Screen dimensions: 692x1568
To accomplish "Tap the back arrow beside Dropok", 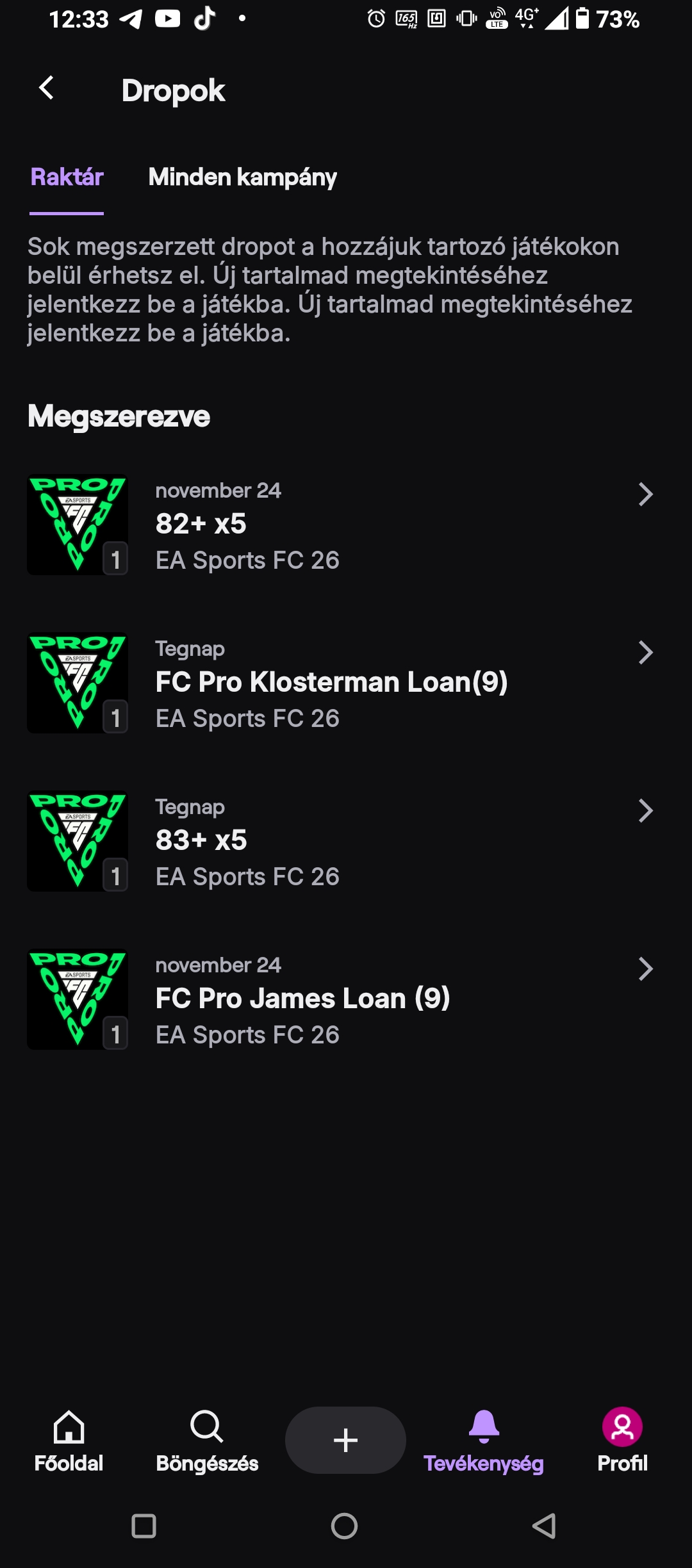I will (x=46, y=88).
